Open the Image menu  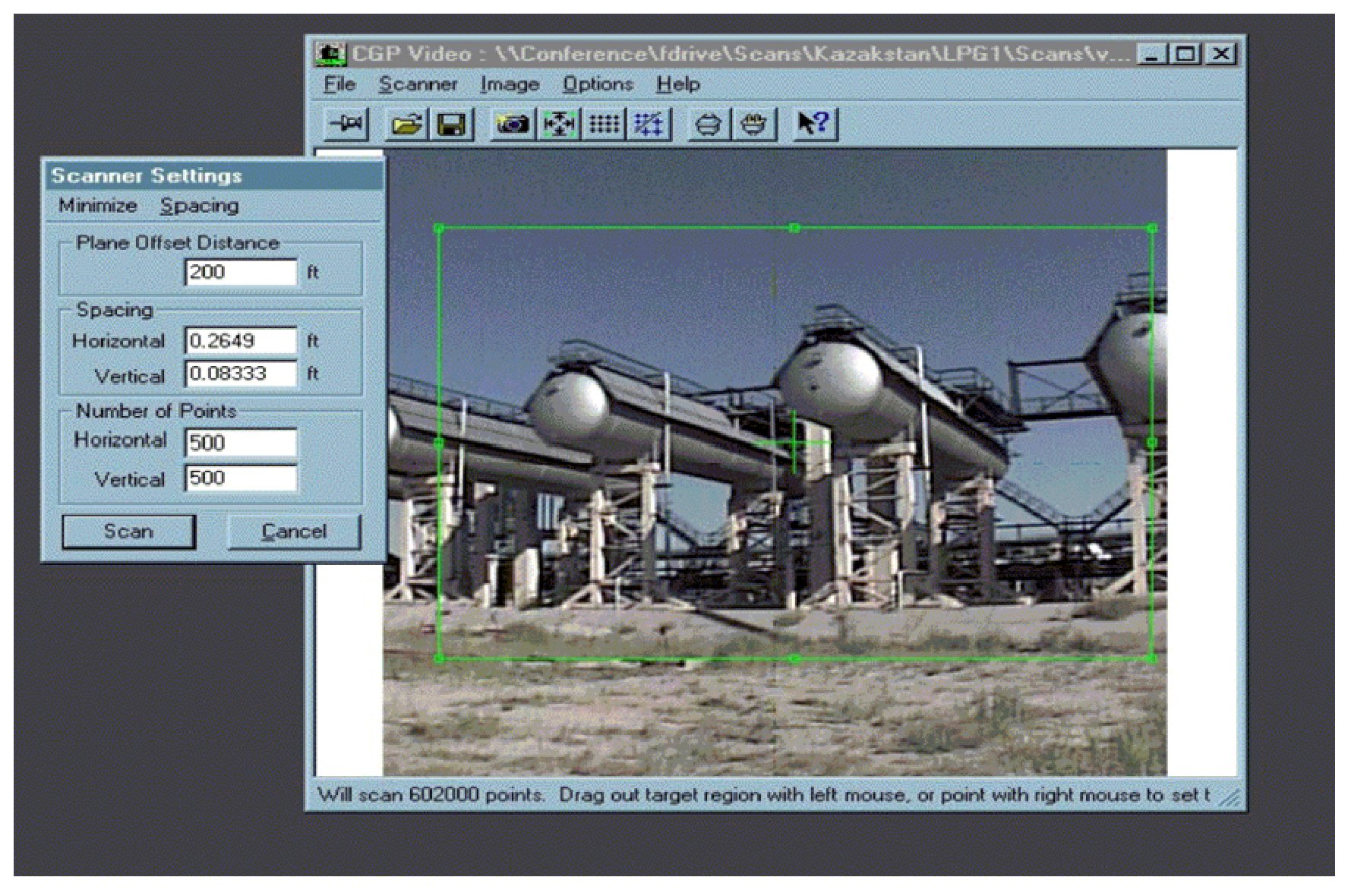point(510,84)
